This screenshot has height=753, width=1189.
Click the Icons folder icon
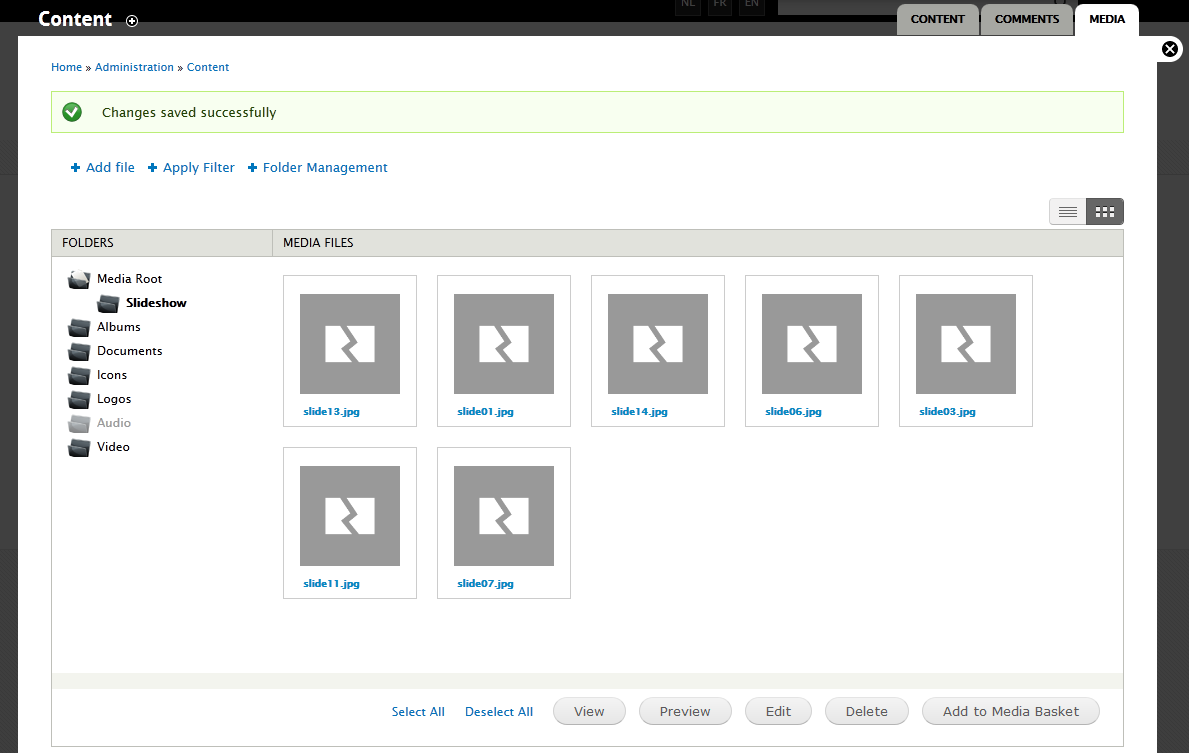(x=79, y=375)
